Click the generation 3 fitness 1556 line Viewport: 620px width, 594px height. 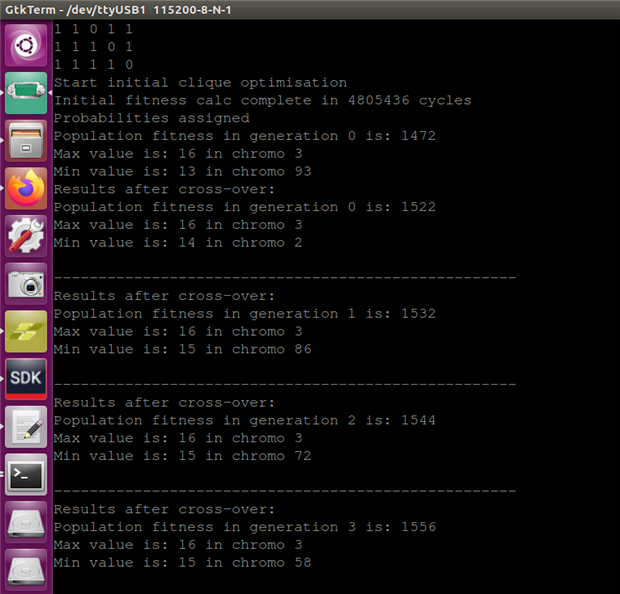pos(245,527)
